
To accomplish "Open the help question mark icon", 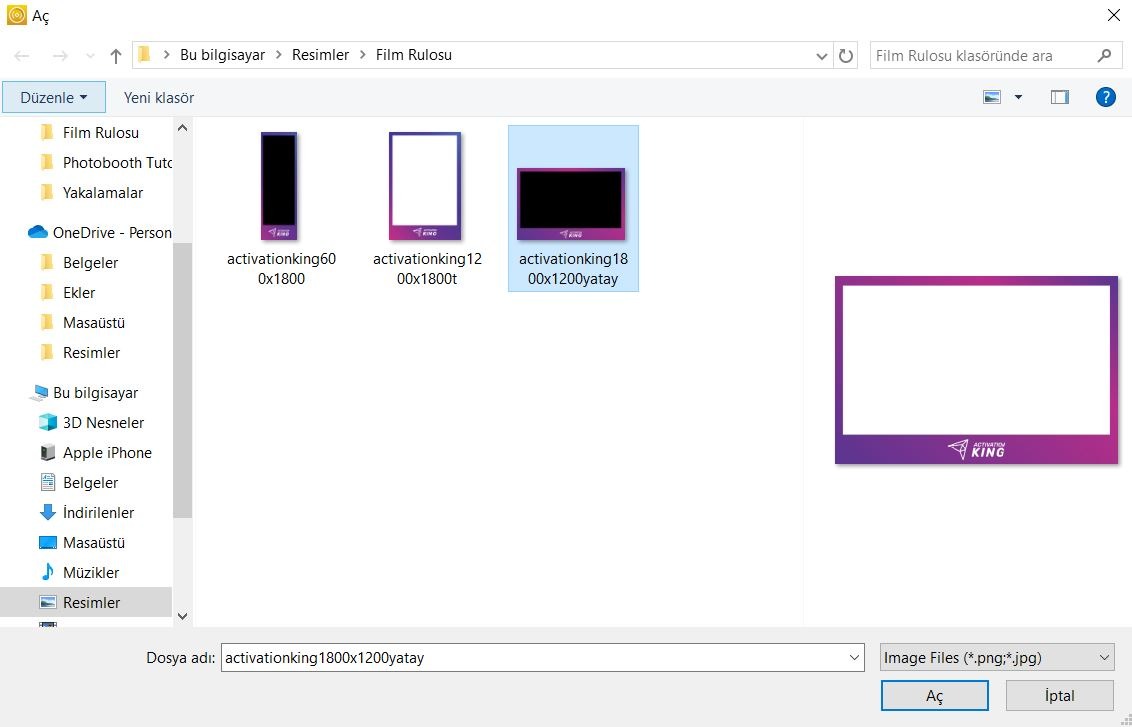I will click(x=1105, y=97).
